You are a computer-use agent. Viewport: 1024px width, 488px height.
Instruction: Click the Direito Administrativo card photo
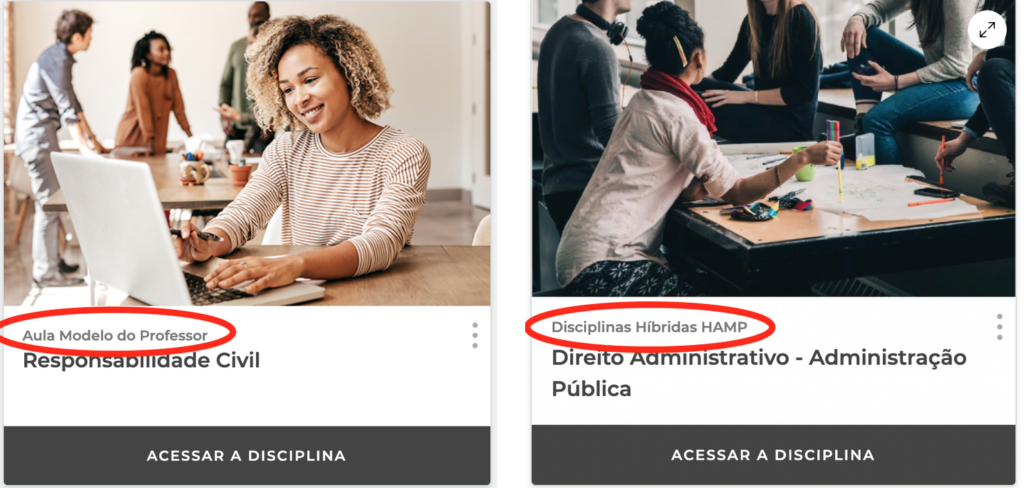[x=773, y=148]
